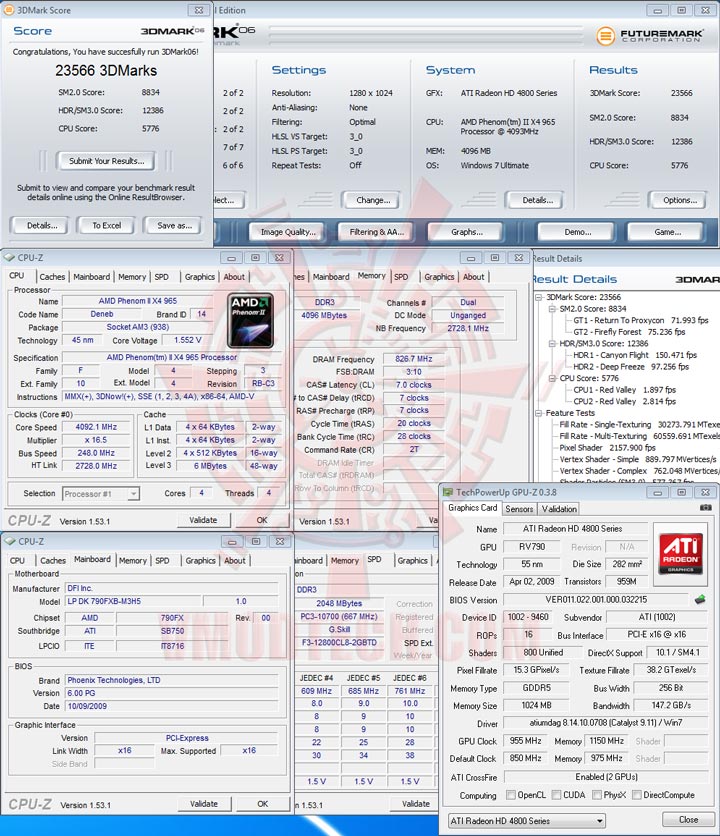Viewport: 720px width, 836px height.
Task: Click Demo button in 3DMark
Action: pyautogui.click(x=578, y=232)
